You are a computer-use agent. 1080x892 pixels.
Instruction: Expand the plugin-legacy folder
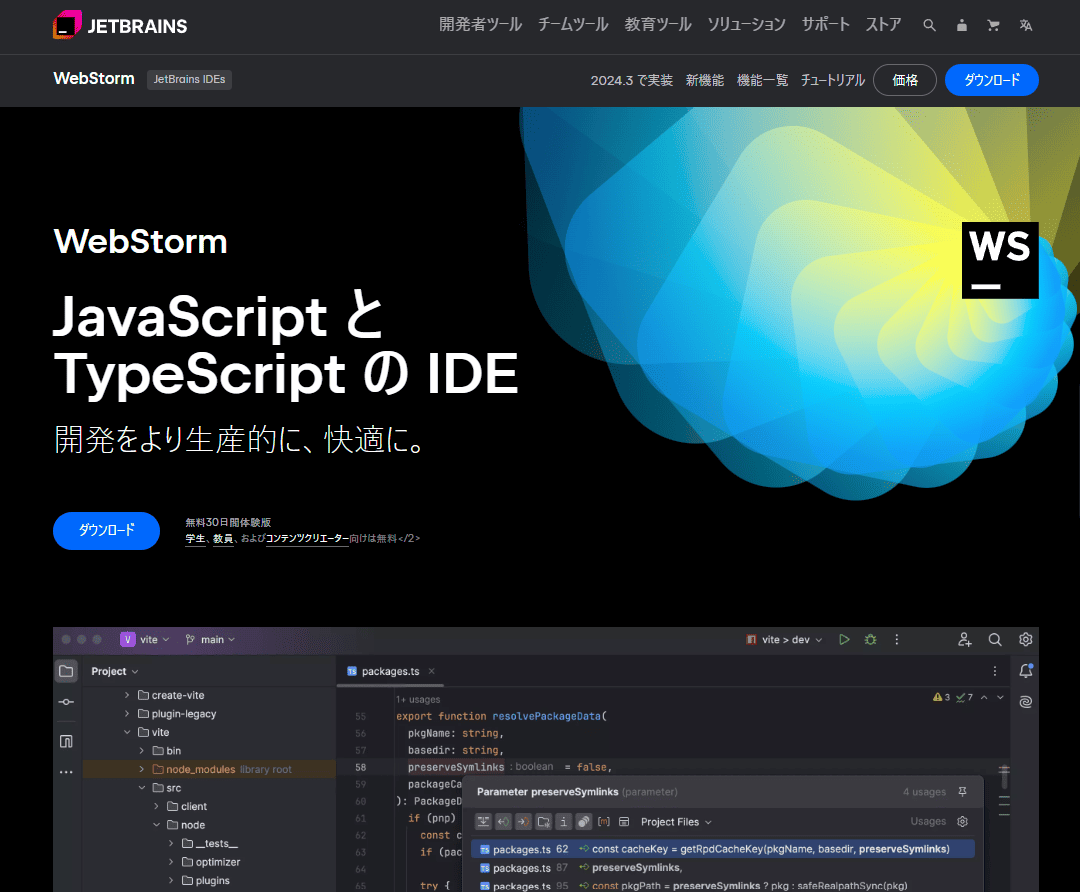pyautogui.click(x=127, y=714)
